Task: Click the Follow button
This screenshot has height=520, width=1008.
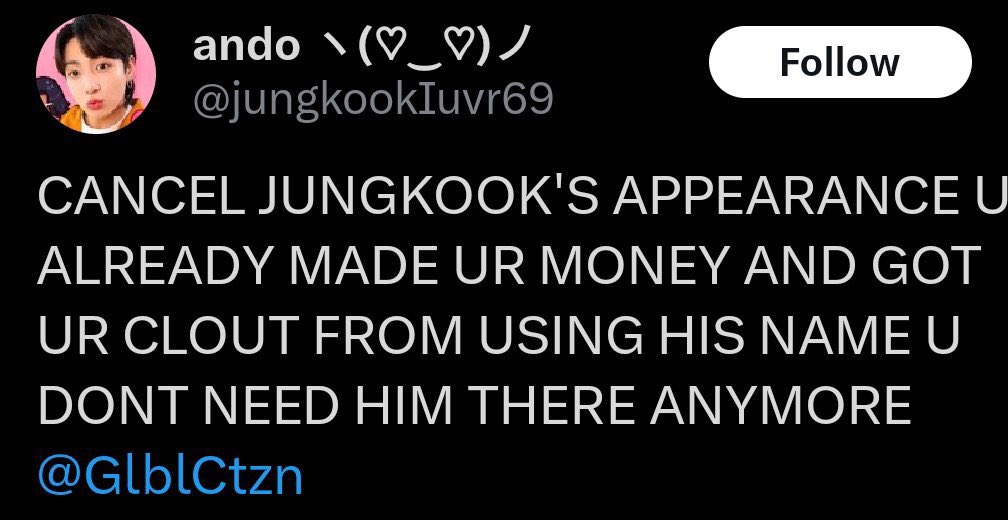Action: coord(840,62)
